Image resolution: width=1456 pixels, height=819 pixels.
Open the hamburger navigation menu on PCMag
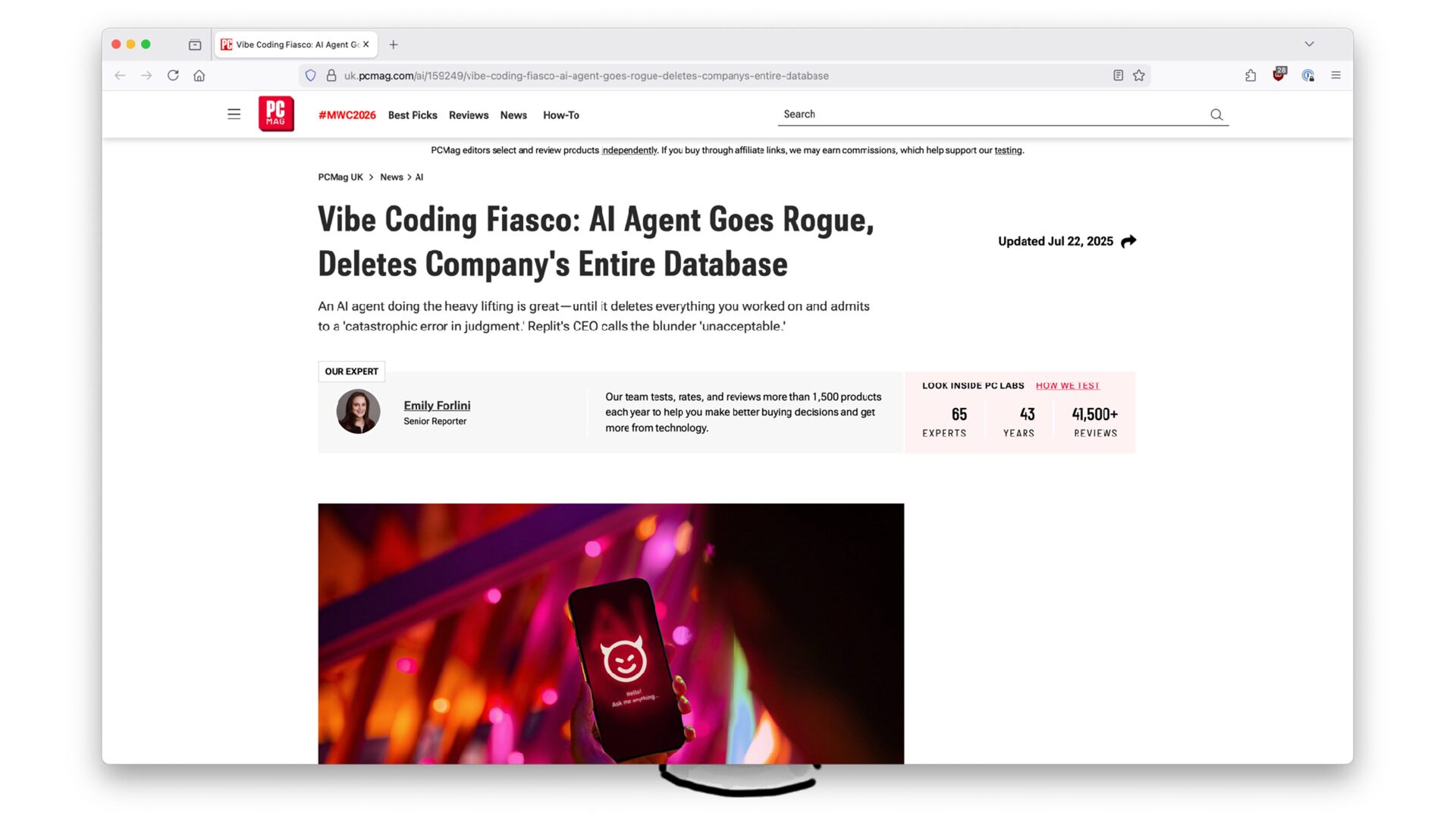coord(234,115)
